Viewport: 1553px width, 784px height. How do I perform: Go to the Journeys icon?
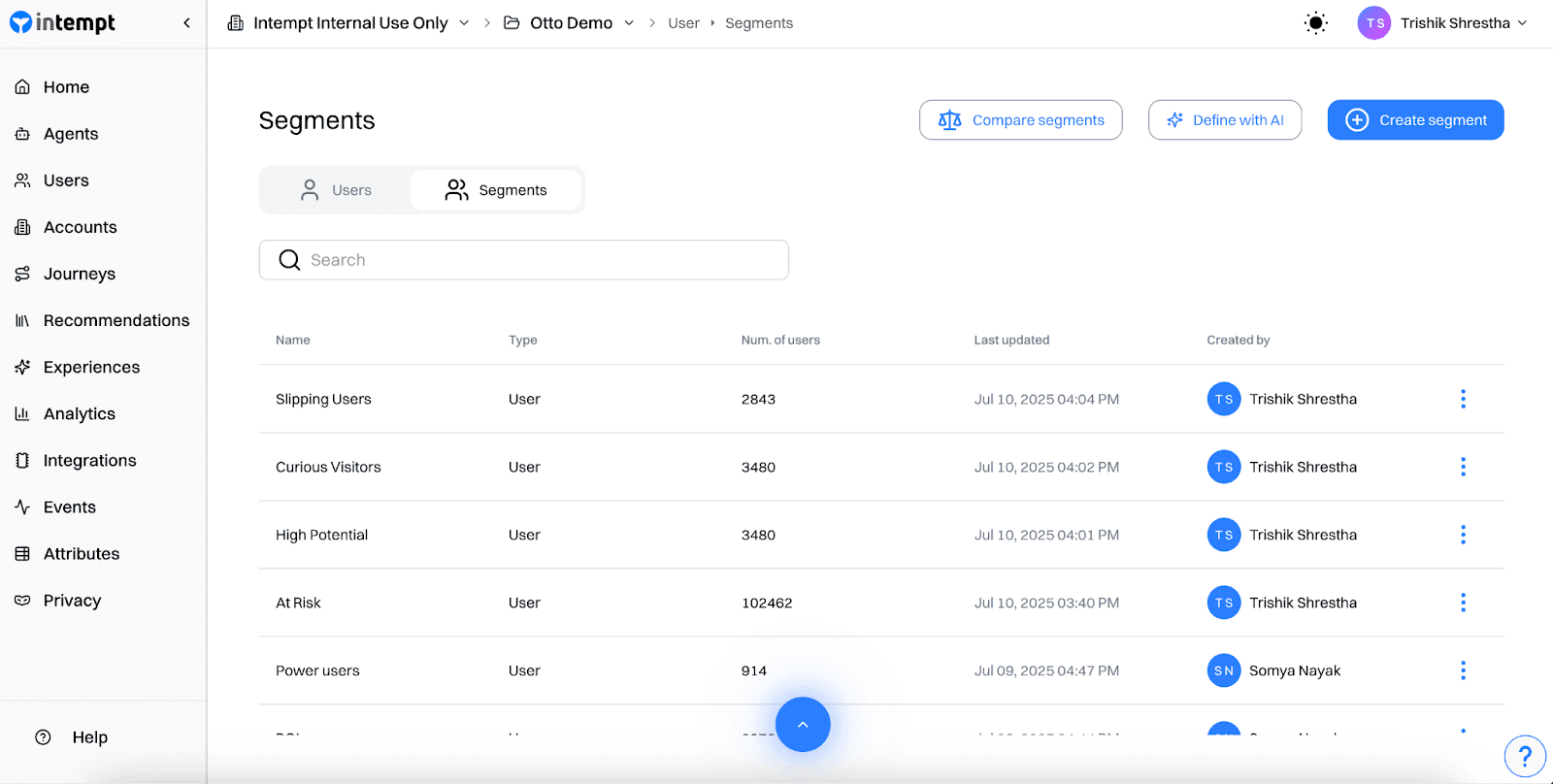pos(22,274)
